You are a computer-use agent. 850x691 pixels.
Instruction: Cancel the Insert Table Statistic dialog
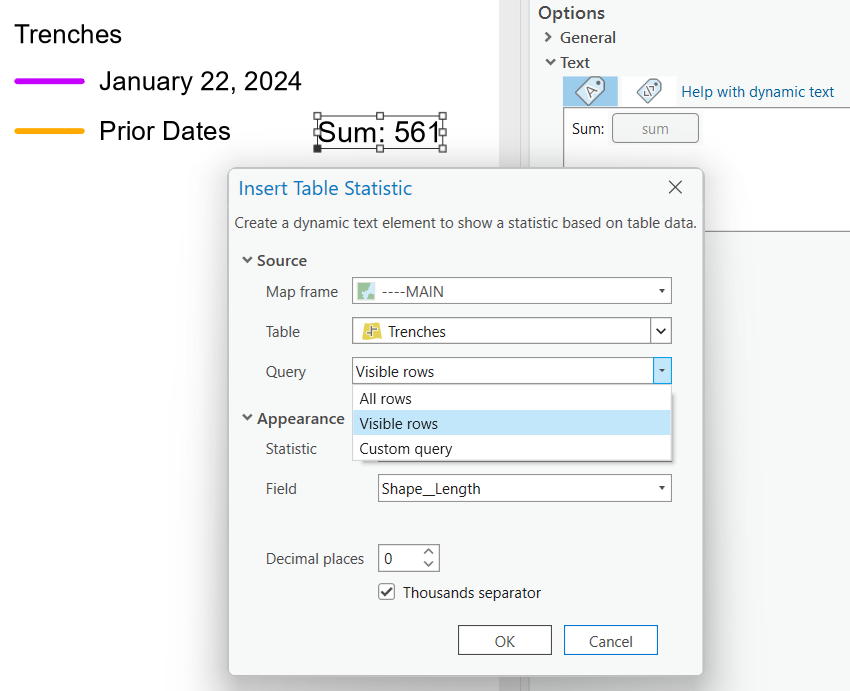pyautogui.click(x=610, y=640)
